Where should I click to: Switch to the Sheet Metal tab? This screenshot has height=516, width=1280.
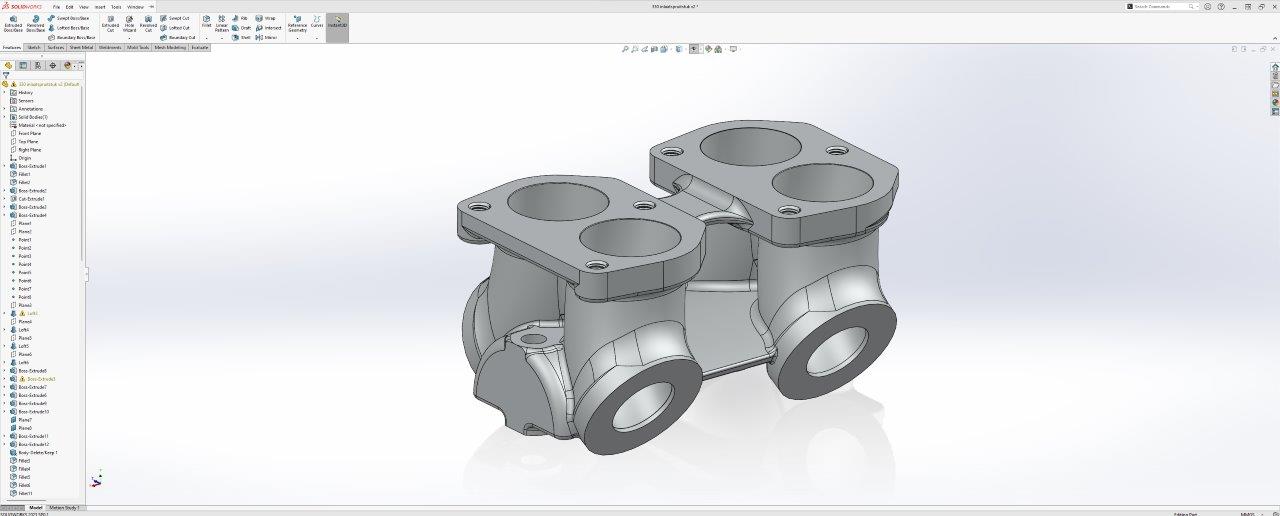pyautogui.click(x=81, y=47)
